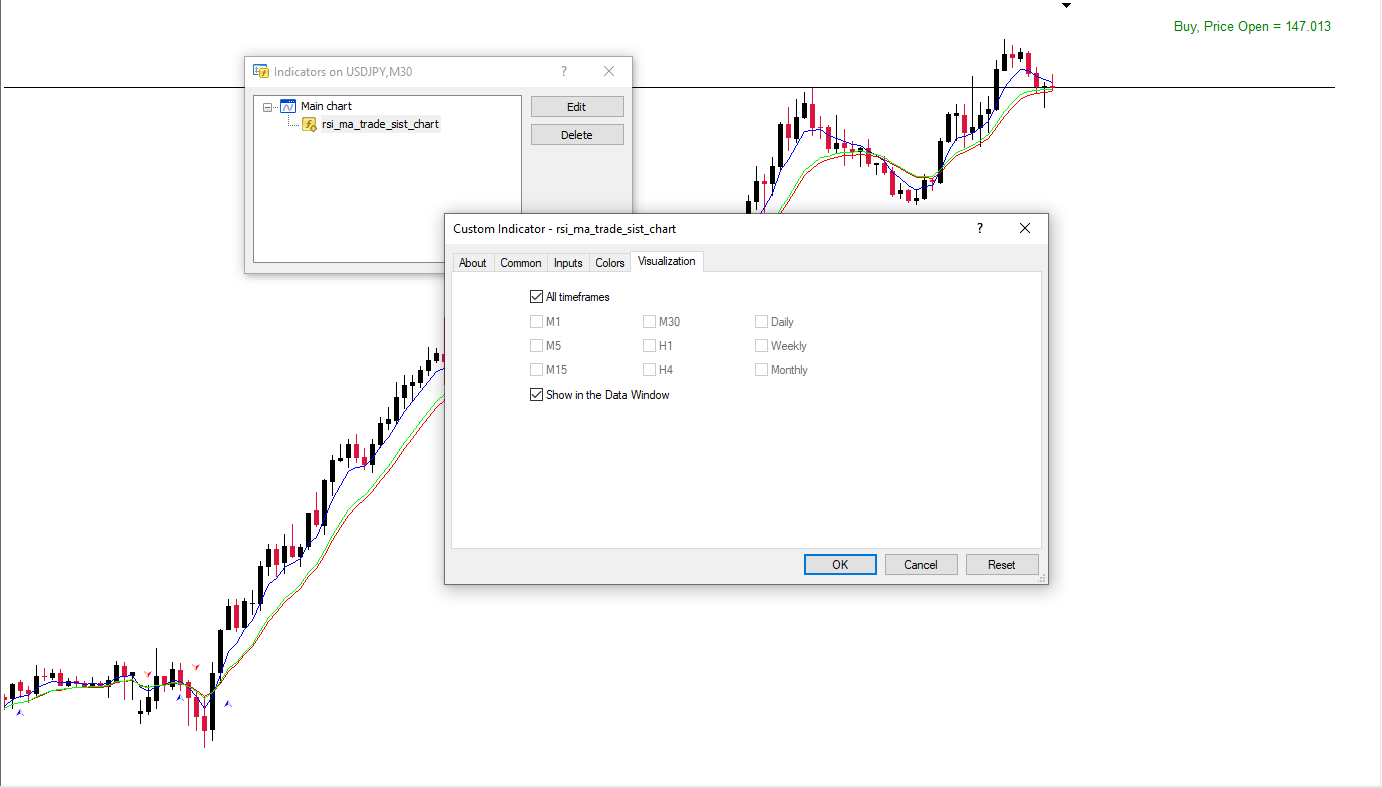Image resolution: width=1382 pixels, height=788 pixels.
Task: Close the Indicators on USDJPY,M30 window
Action: (x=609, y=71)
